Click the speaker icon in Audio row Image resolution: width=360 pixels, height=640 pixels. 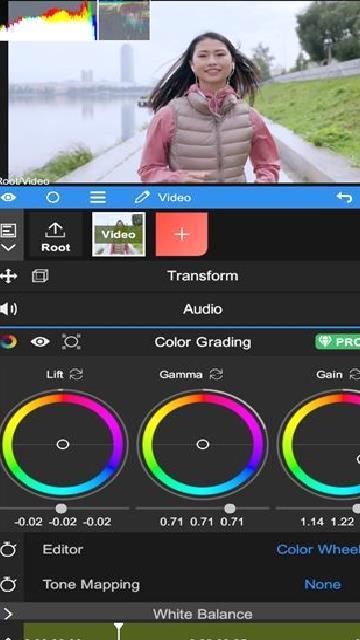(x=9, y=309)
